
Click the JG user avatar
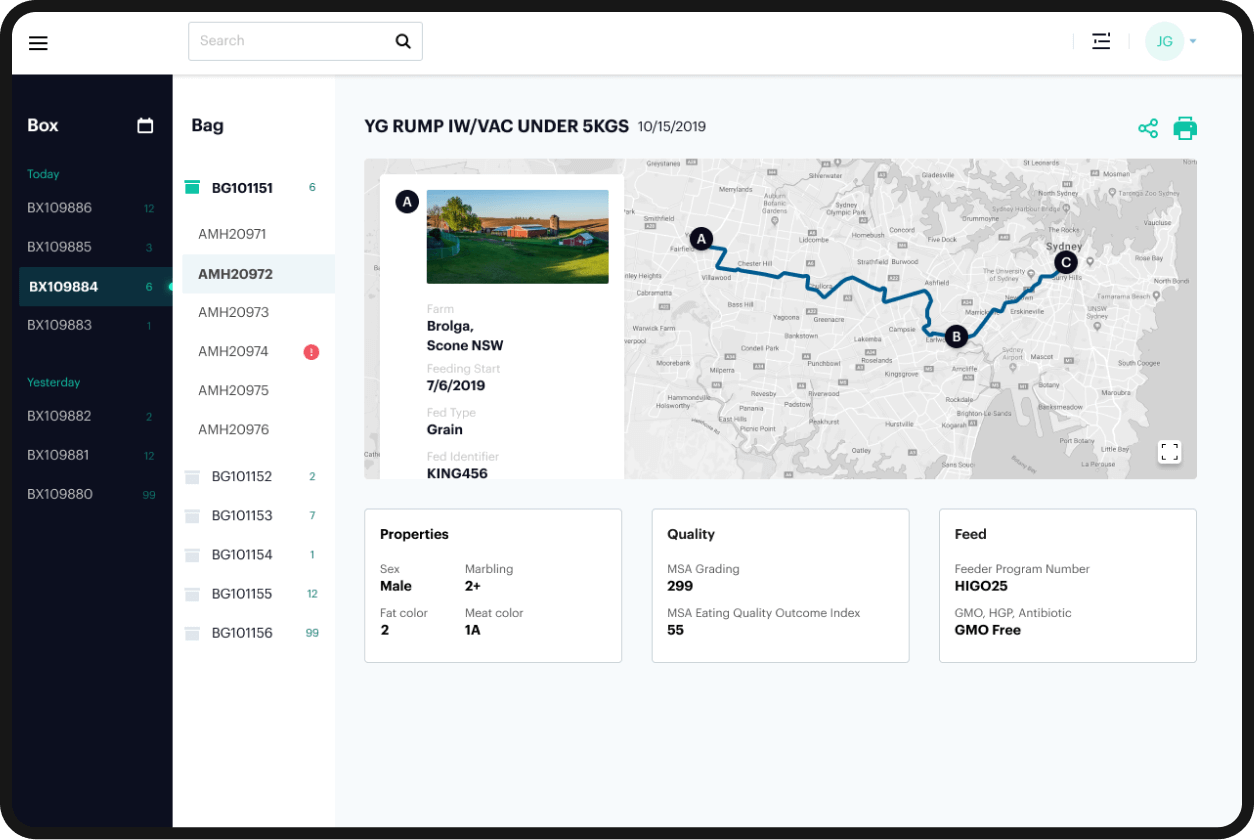coord(1163,41)
